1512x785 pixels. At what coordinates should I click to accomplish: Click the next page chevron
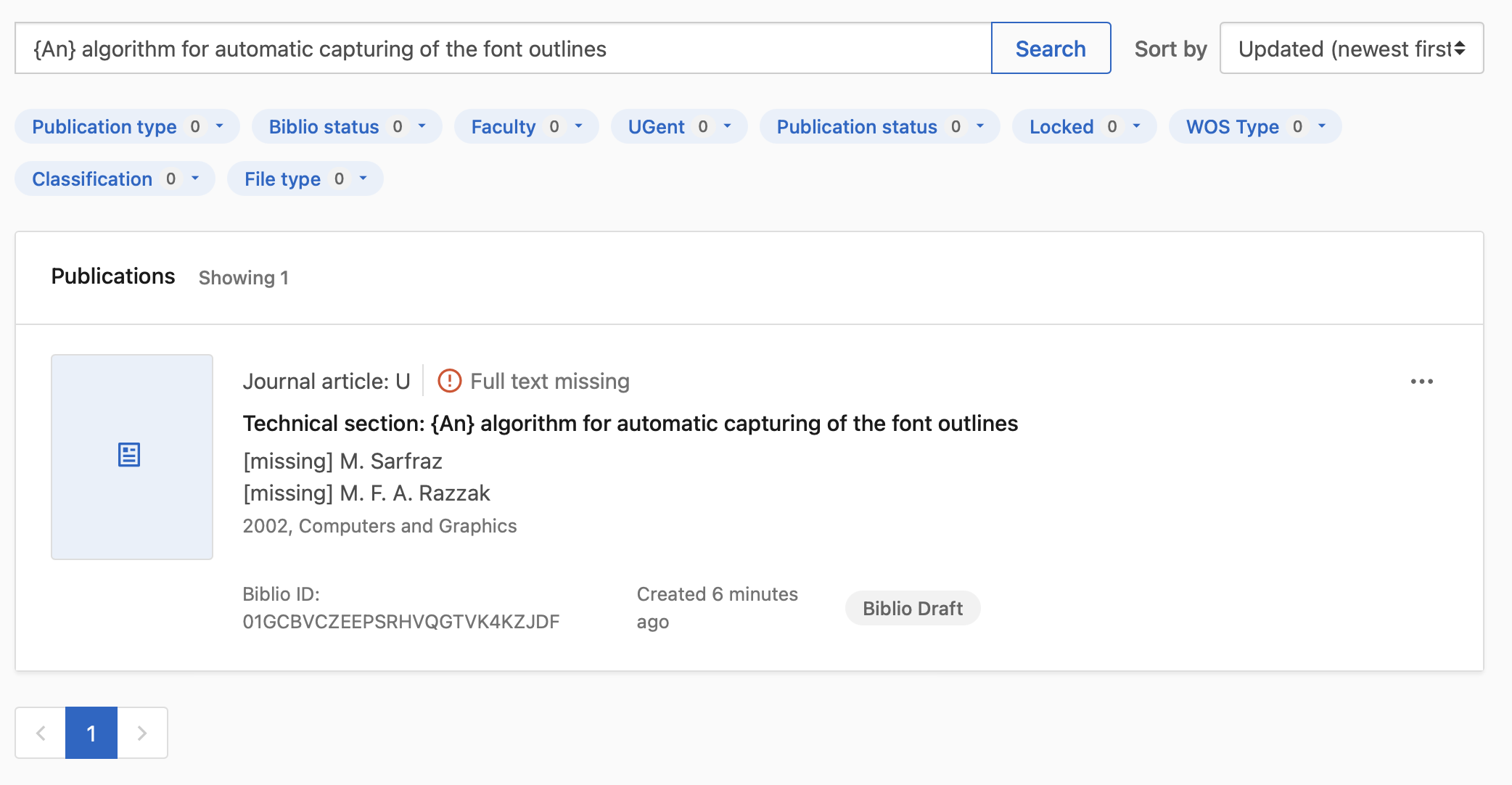click(x=142, y=733)
